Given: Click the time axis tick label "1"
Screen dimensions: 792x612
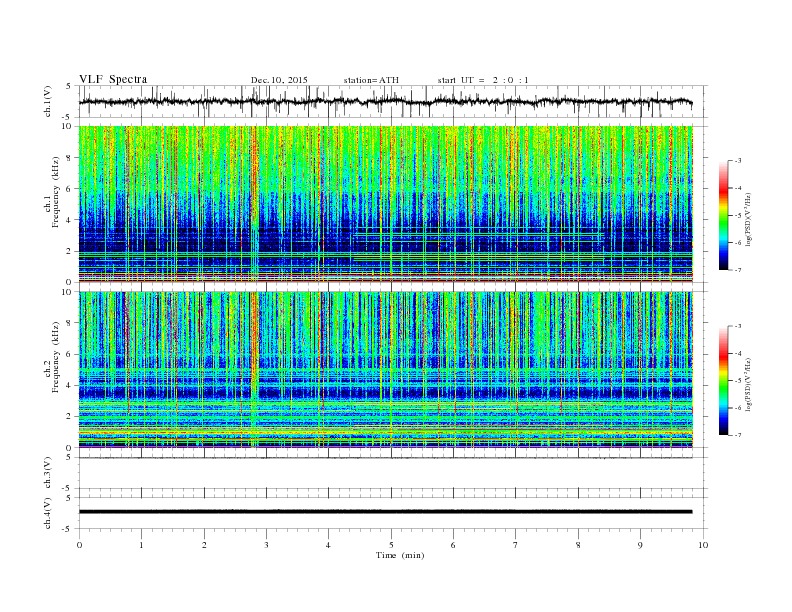Looking at the screenshot, I should (142, 545).
